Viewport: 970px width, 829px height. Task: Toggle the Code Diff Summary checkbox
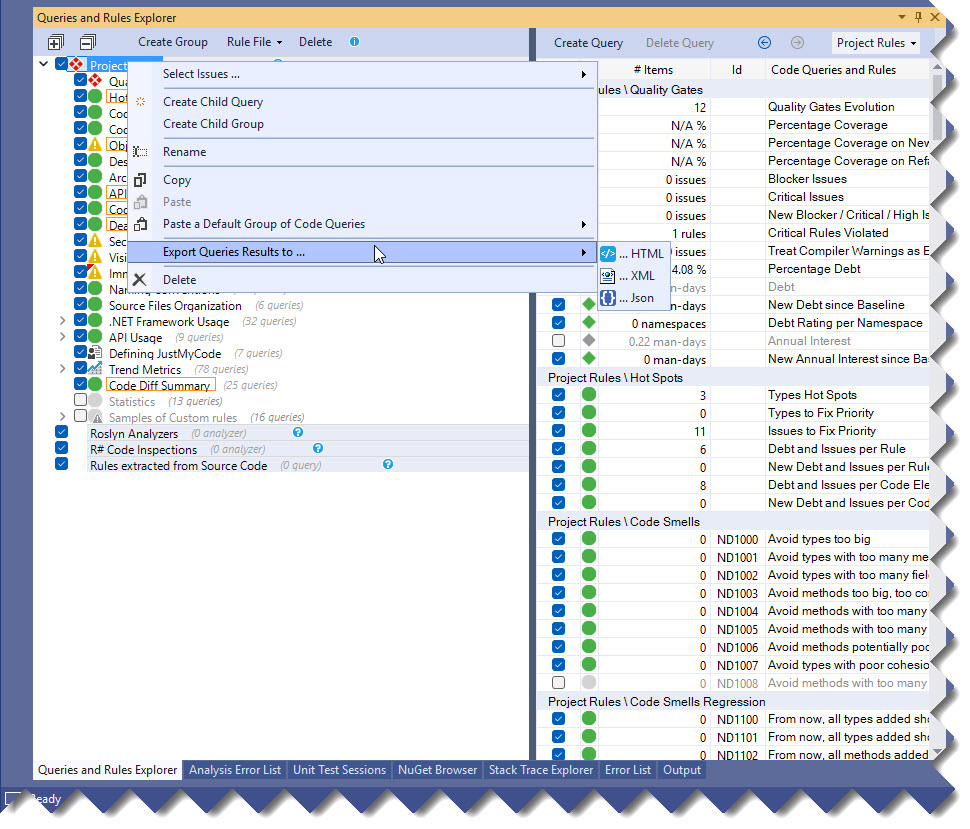point(81,385)
